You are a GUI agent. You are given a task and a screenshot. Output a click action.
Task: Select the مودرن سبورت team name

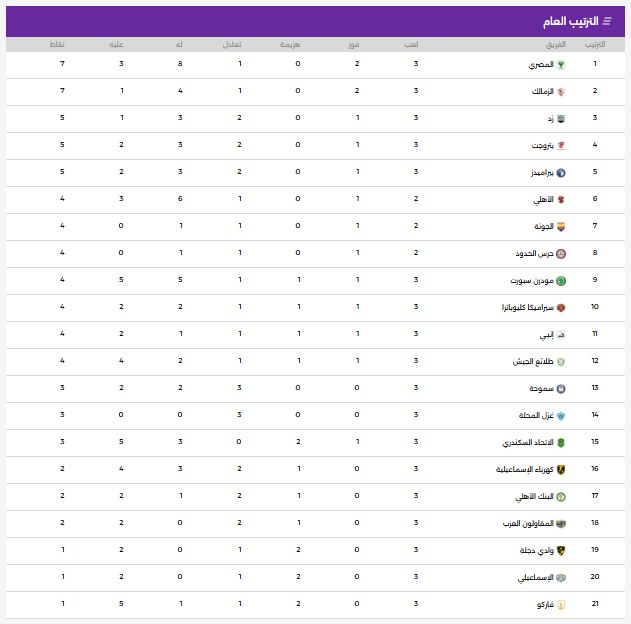click(x=532, y=280)
